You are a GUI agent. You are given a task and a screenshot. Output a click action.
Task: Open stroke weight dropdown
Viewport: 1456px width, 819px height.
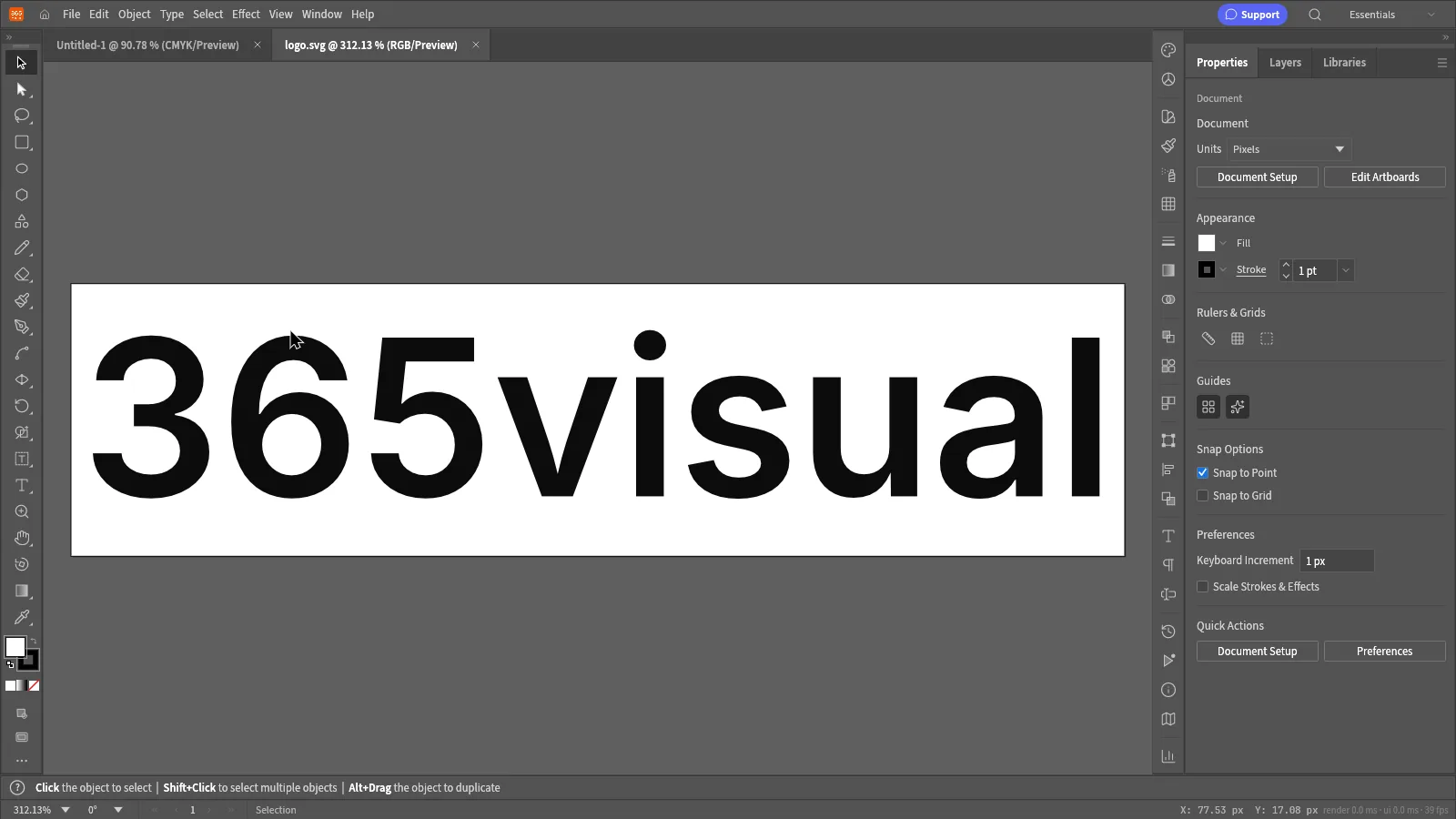click(x=1346, y=270)
